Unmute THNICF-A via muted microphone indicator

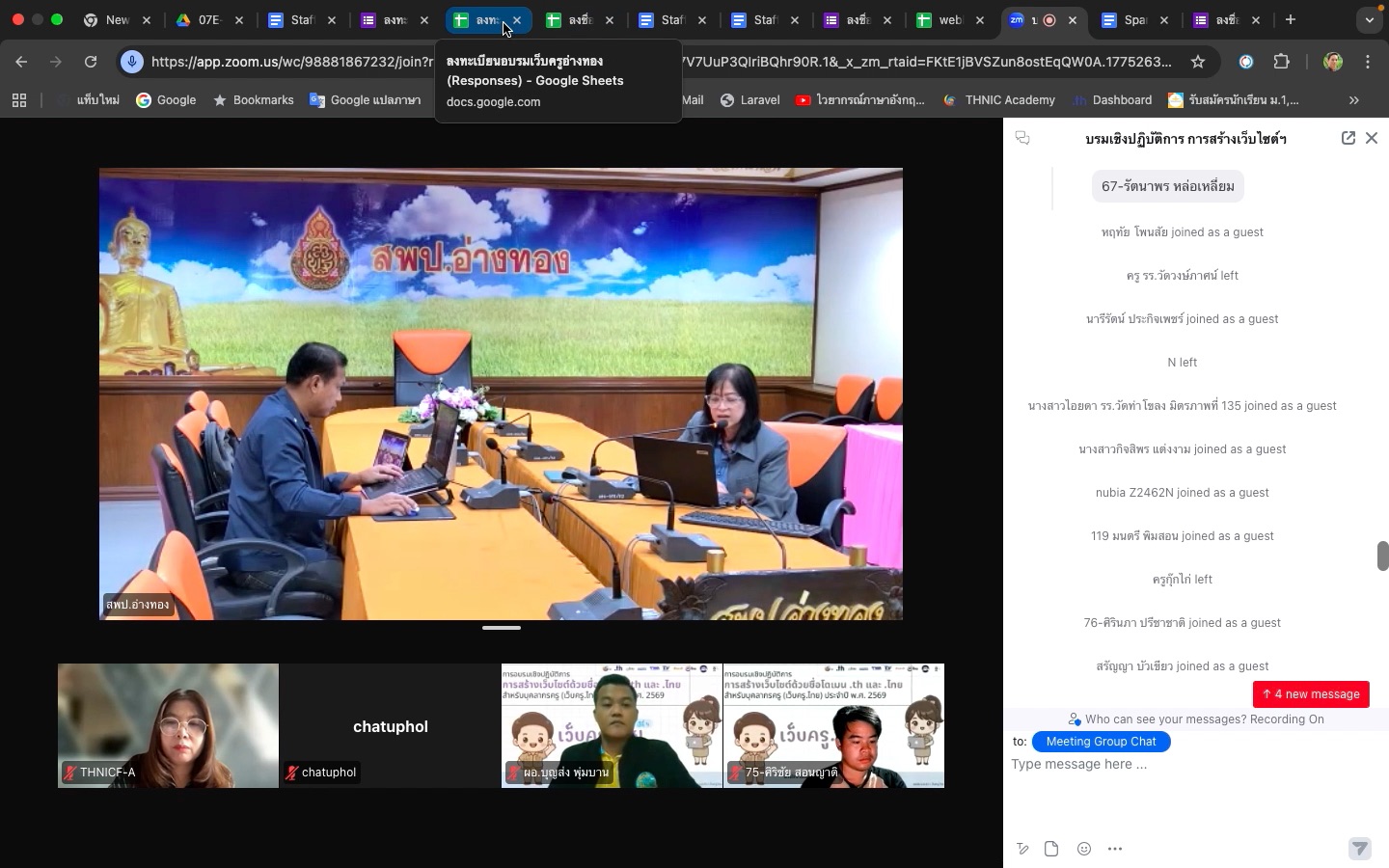click(68, 772)
